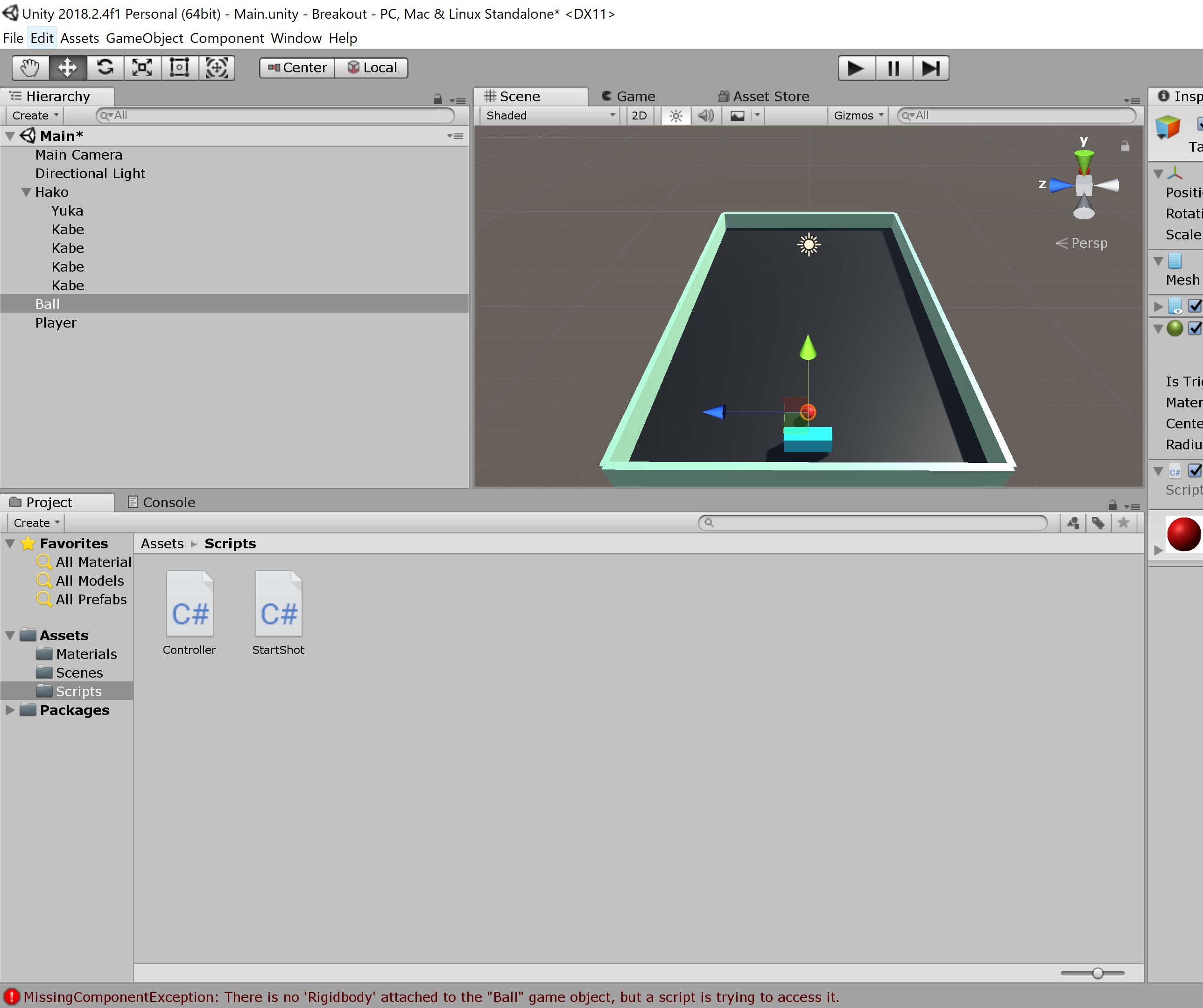Switch to the Asset Store tab
This screenshot has width=1203, height=1008.
click(764, 97)
